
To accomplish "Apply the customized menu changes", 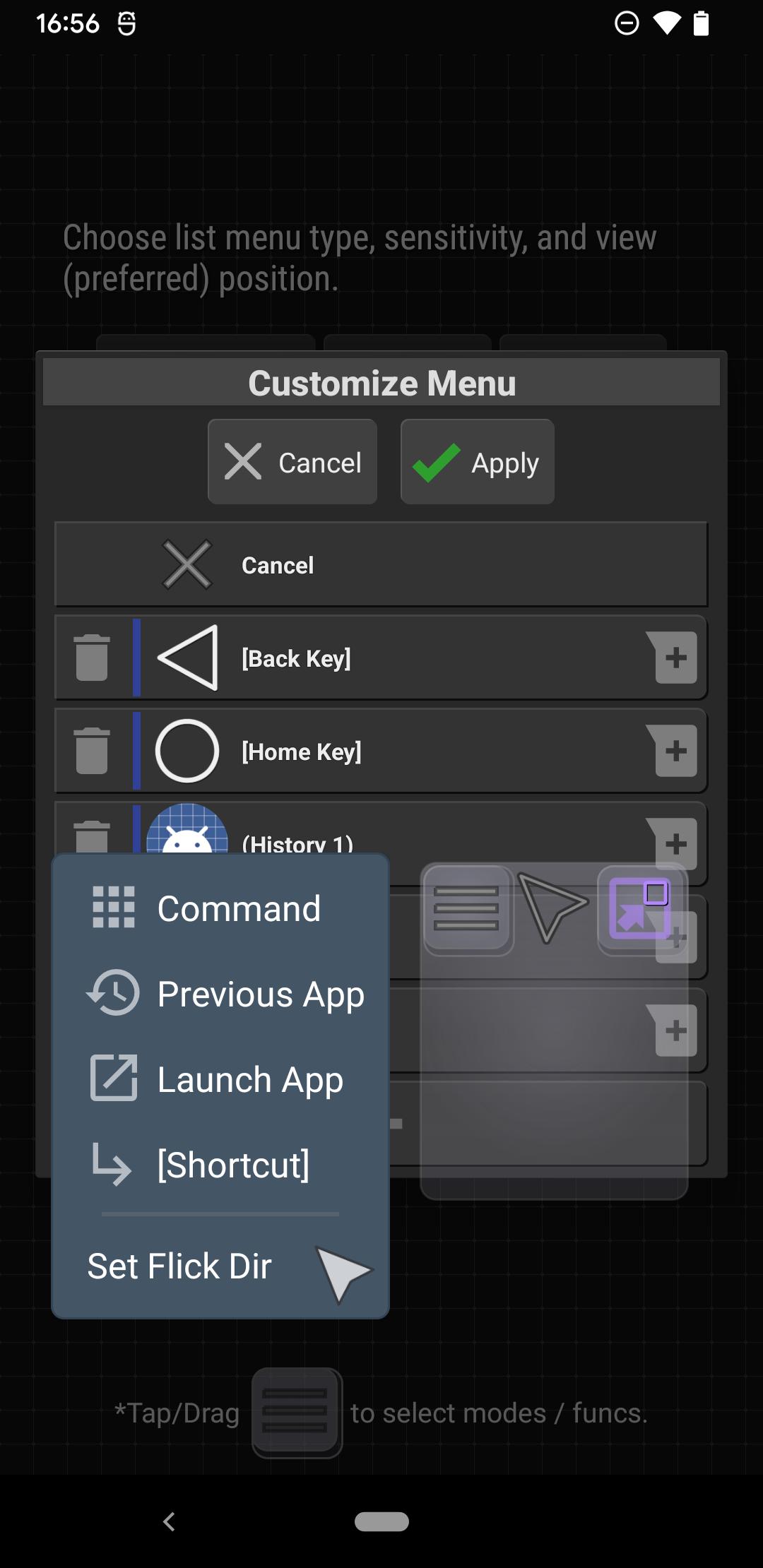I will tap(478, 462).
